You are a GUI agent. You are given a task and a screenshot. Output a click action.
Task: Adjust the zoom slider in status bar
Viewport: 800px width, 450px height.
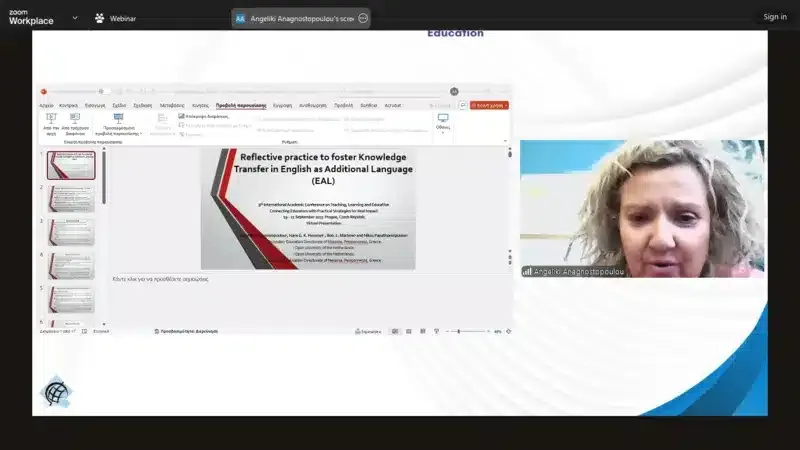[x=459, y=331]
